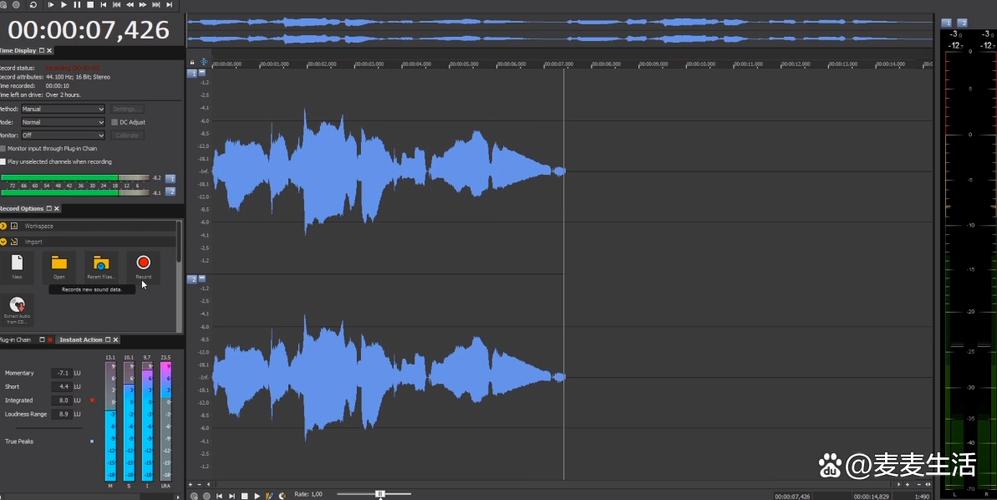
Task: Toggle channel 1 button above right peak meters
Action: tap(946, 23)
